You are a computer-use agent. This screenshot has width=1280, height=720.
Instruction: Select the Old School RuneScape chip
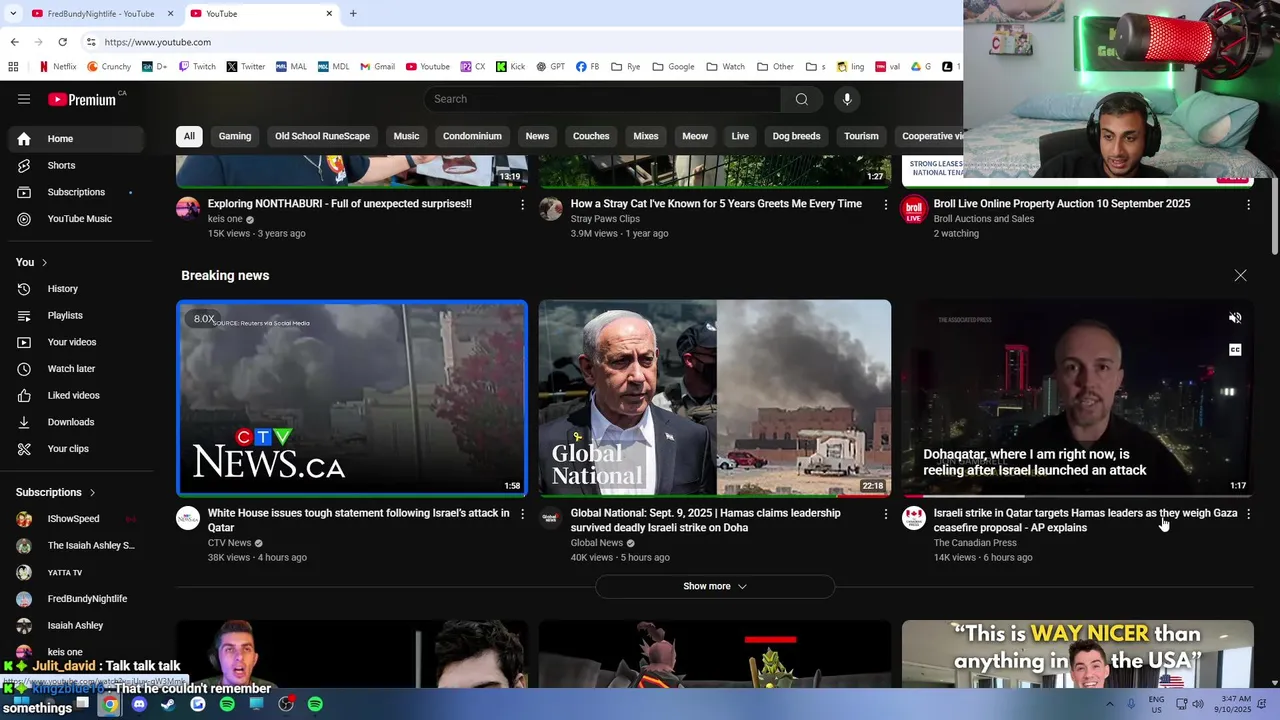(x=322, y=136)
